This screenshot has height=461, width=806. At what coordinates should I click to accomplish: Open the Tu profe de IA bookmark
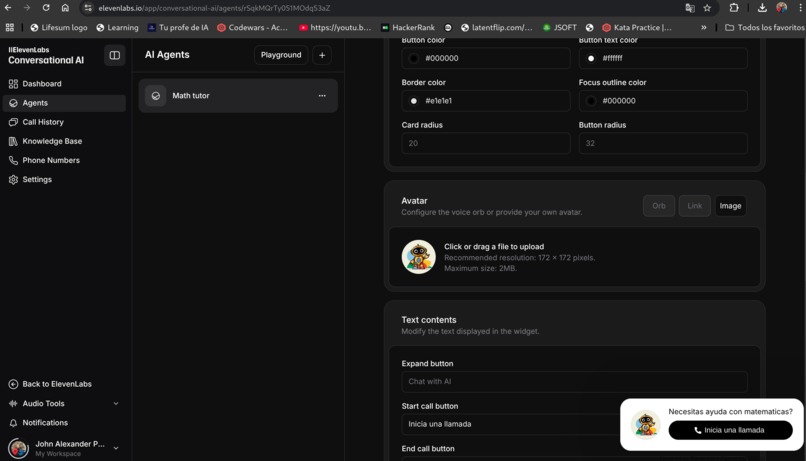tap(178, 27)
